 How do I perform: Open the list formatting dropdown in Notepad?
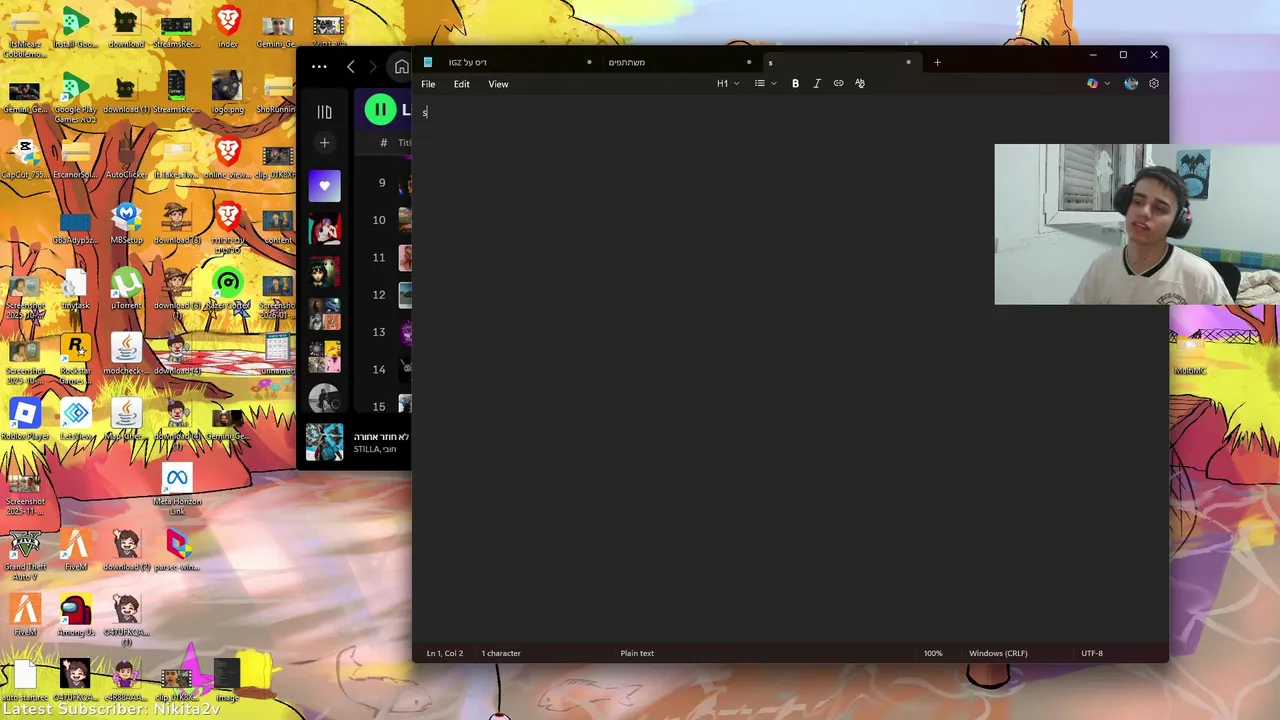tap(765, 84)
